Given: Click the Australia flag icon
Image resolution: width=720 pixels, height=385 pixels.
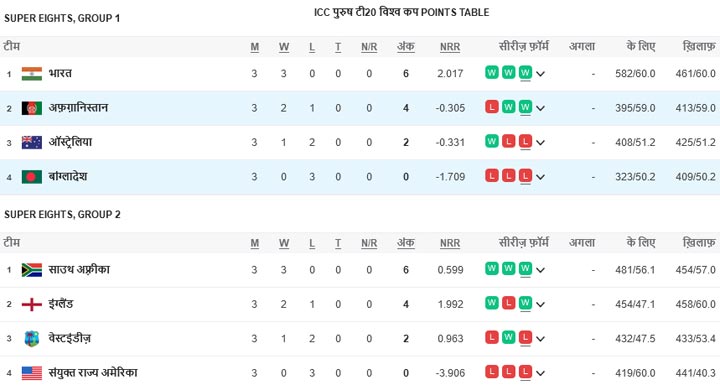Looking at the screenshot, I should (32, 142).
